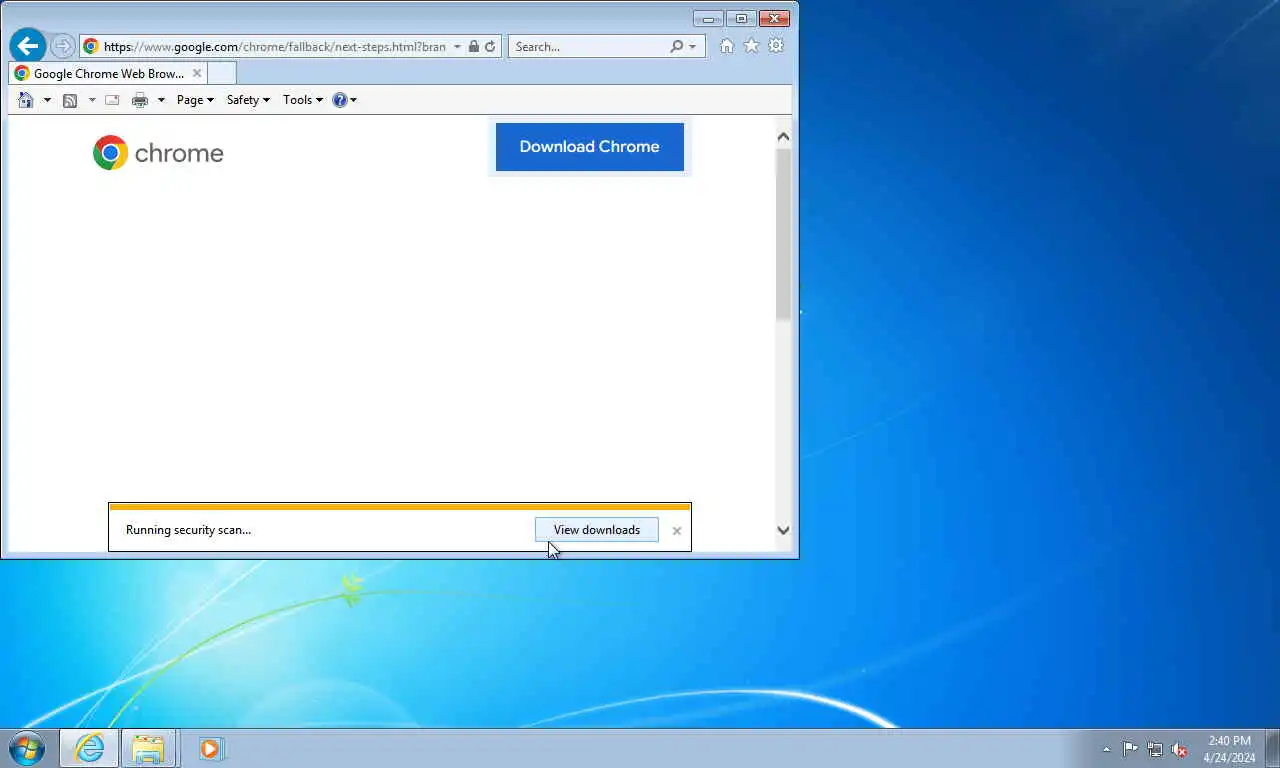
Task: Open the Tools menu in the command bar
Action: 303,100
